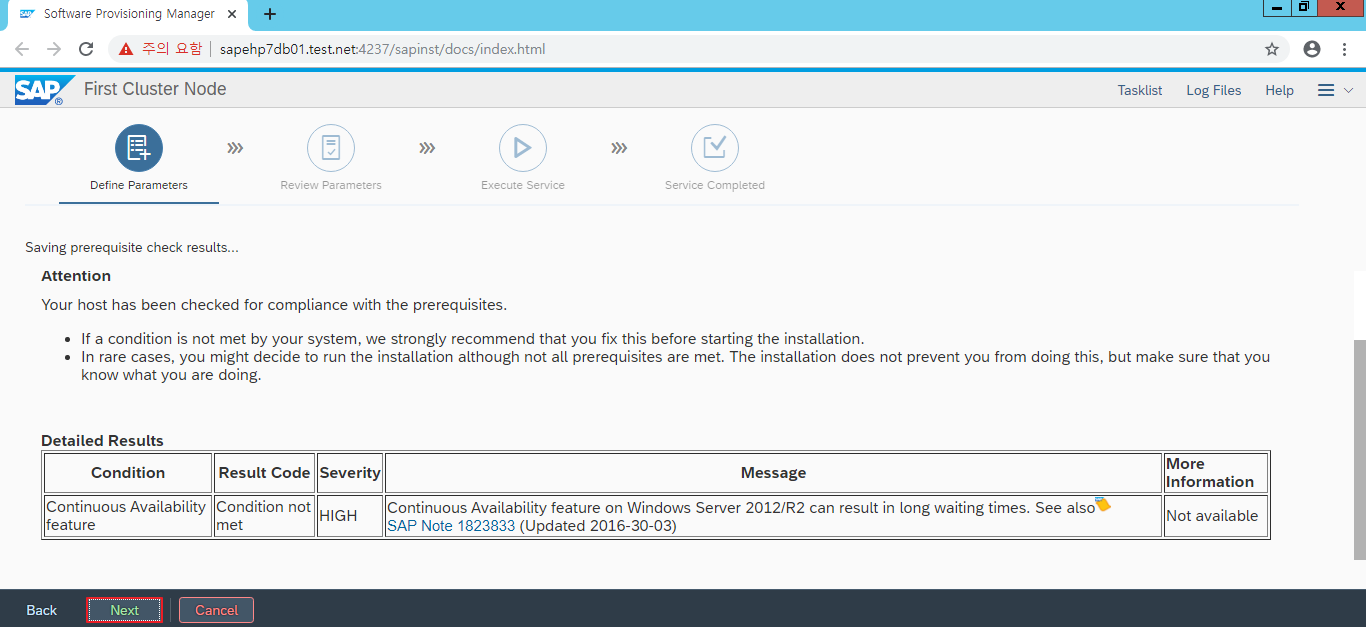Click the Cancel button
This screenshot has height=627, width=1366.
(x=217, y=610)
